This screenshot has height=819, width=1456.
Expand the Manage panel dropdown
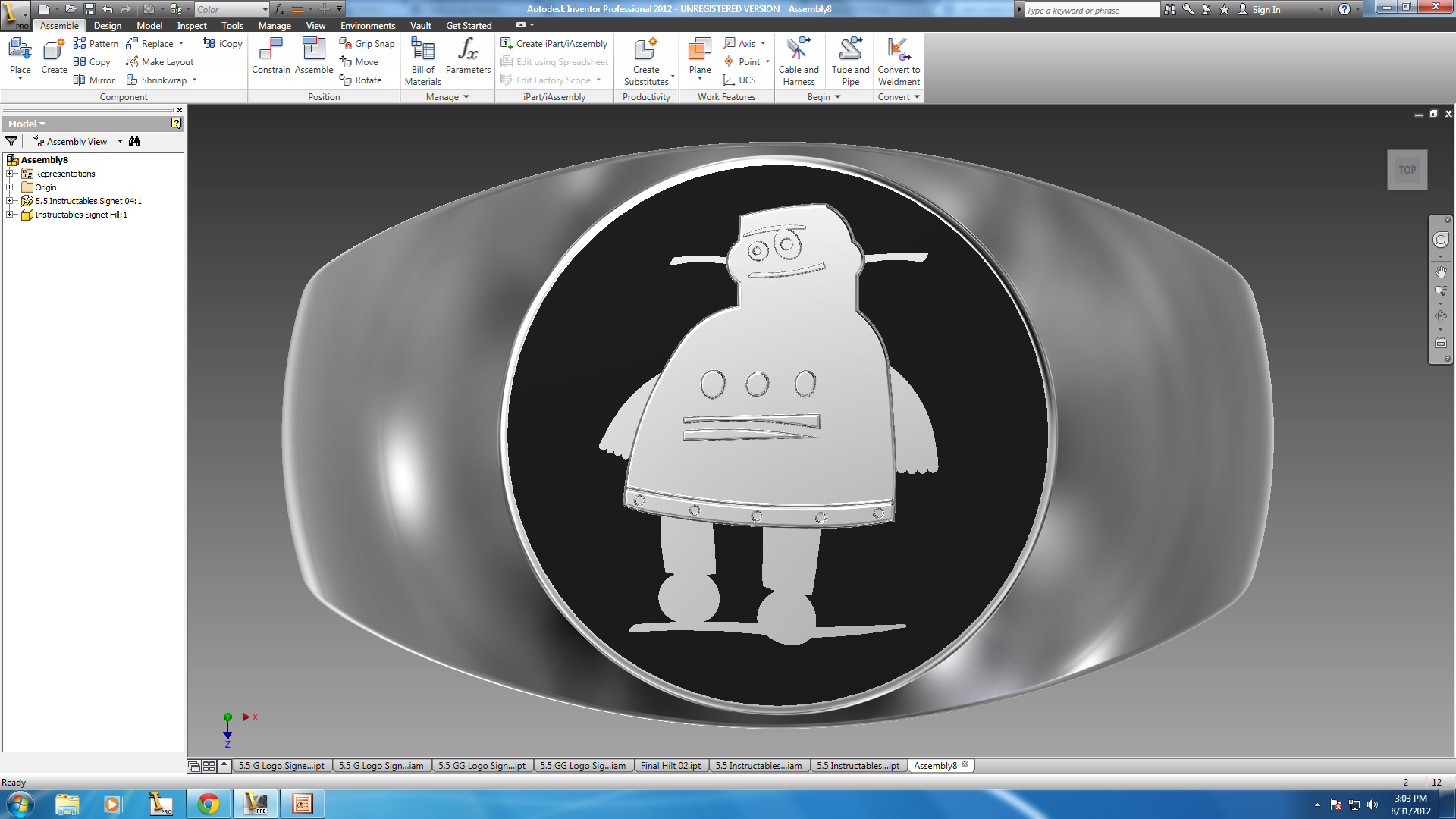click(466, 97)
